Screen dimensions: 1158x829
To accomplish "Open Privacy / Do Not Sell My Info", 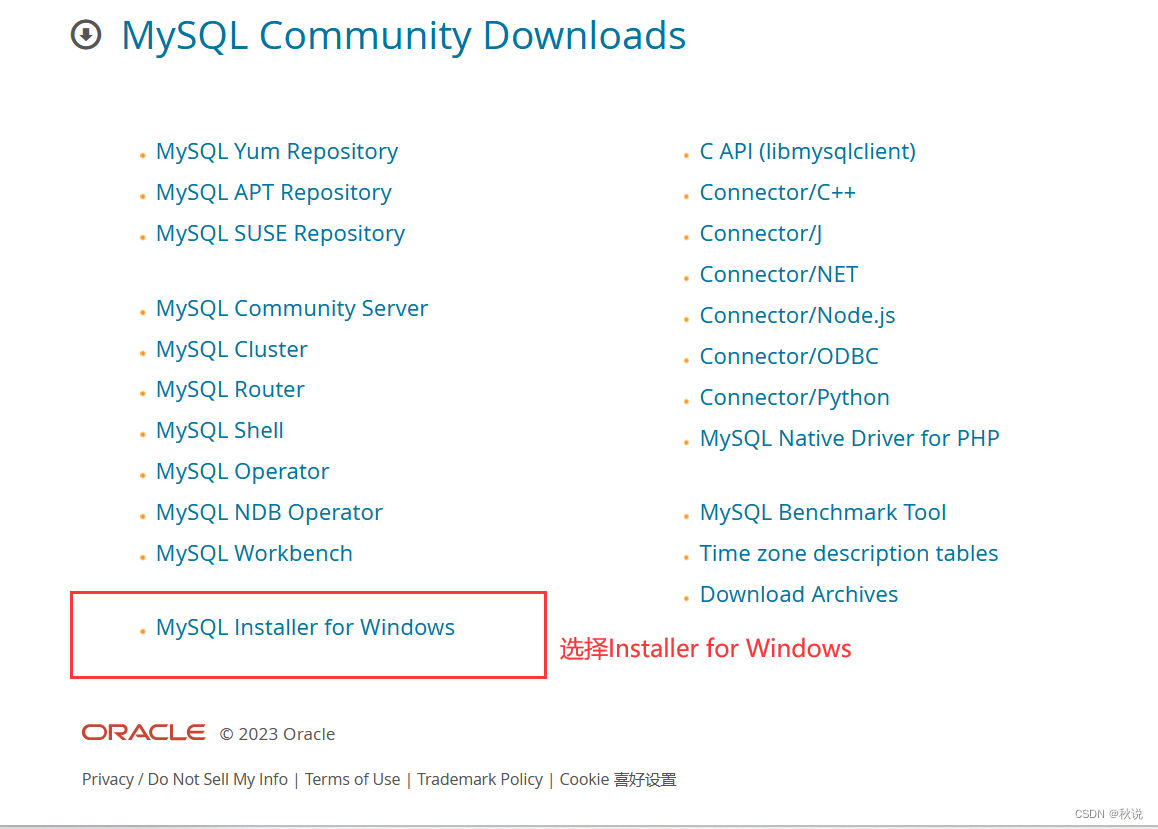I will [185, 780].
